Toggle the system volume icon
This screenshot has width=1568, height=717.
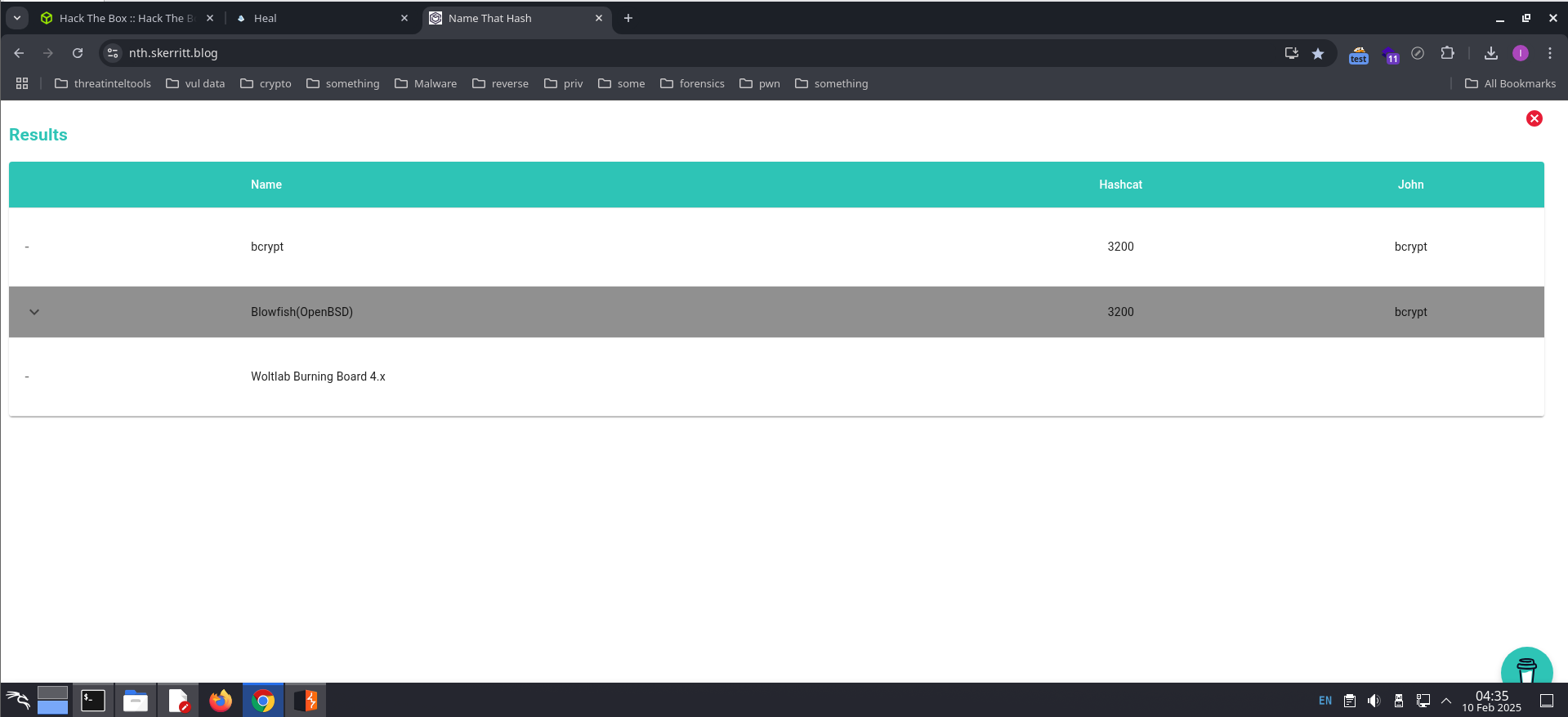[1374, 701]
